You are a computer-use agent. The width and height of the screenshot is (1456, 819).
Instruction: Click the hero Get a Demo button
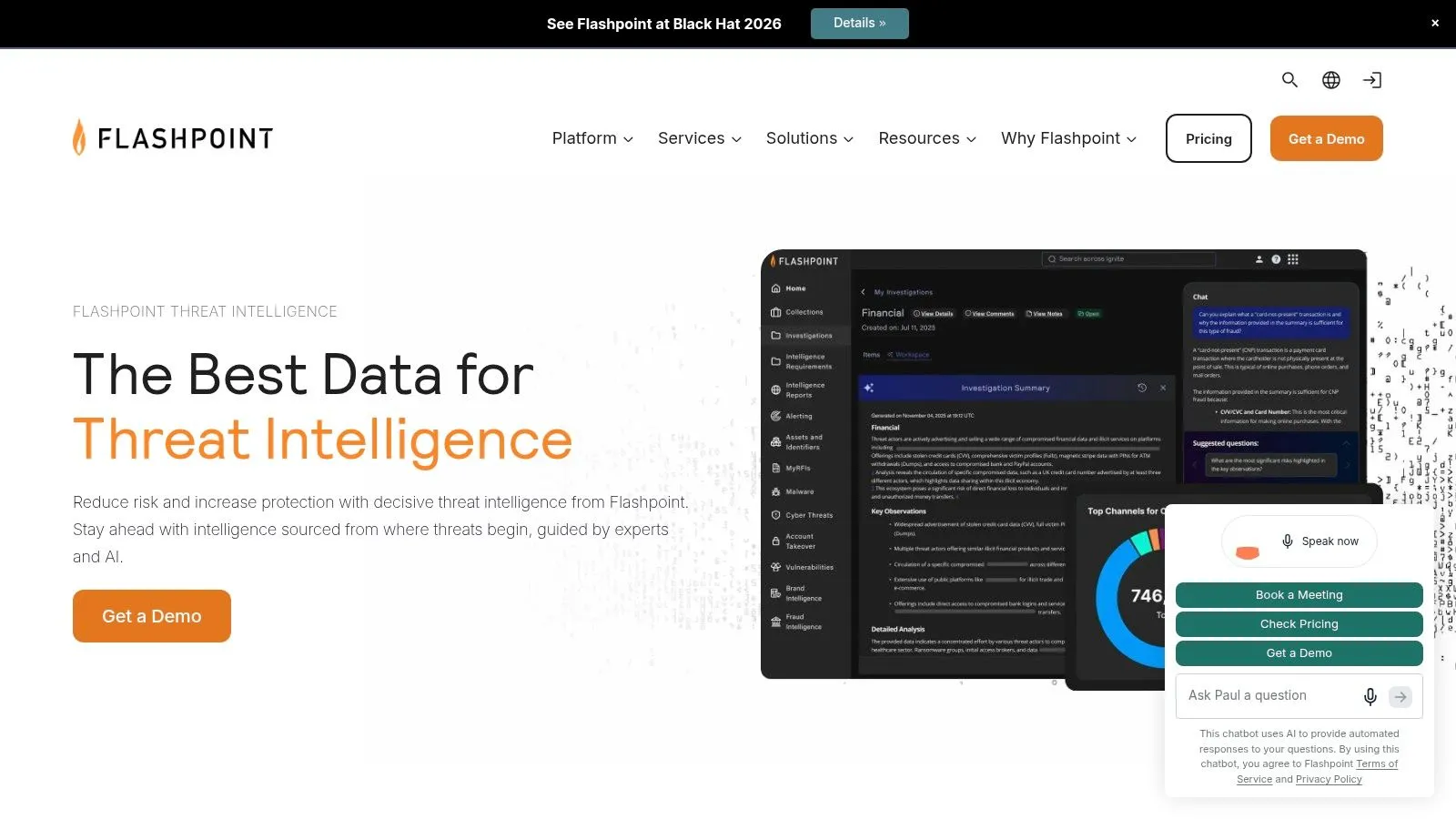click(152, 616)
